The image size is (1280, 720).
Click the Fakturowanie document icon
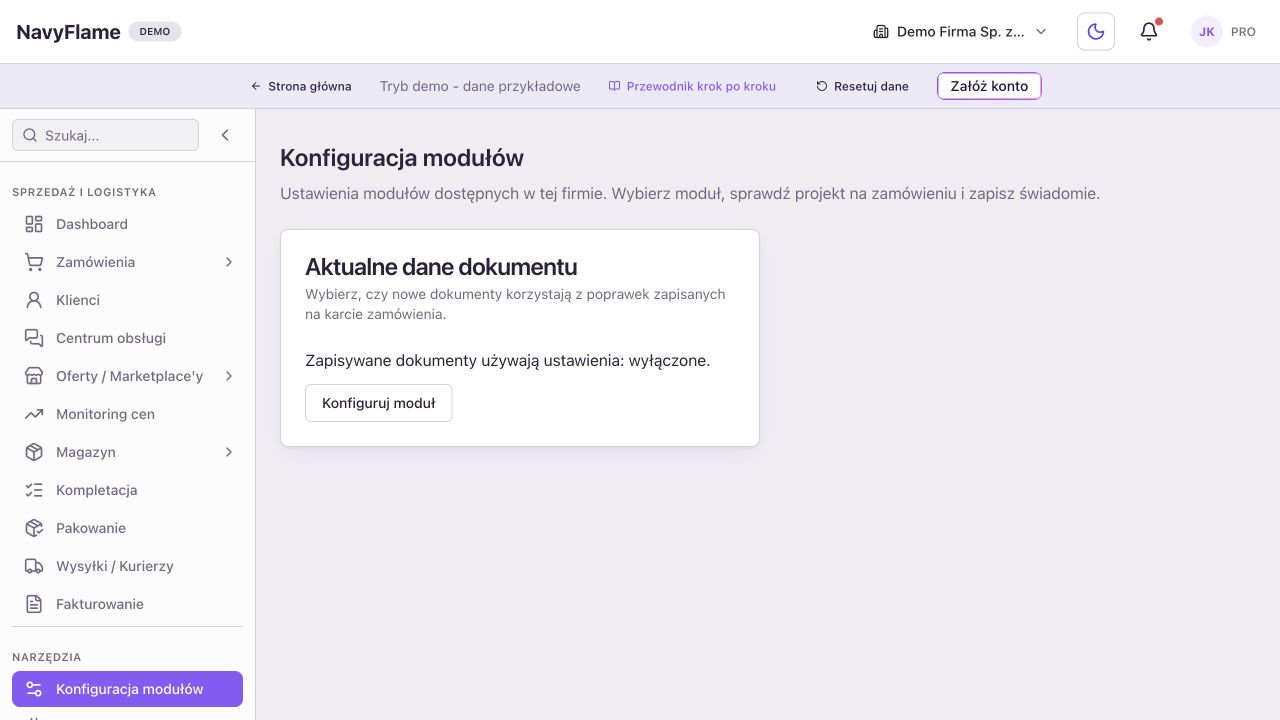pos(34,604)
